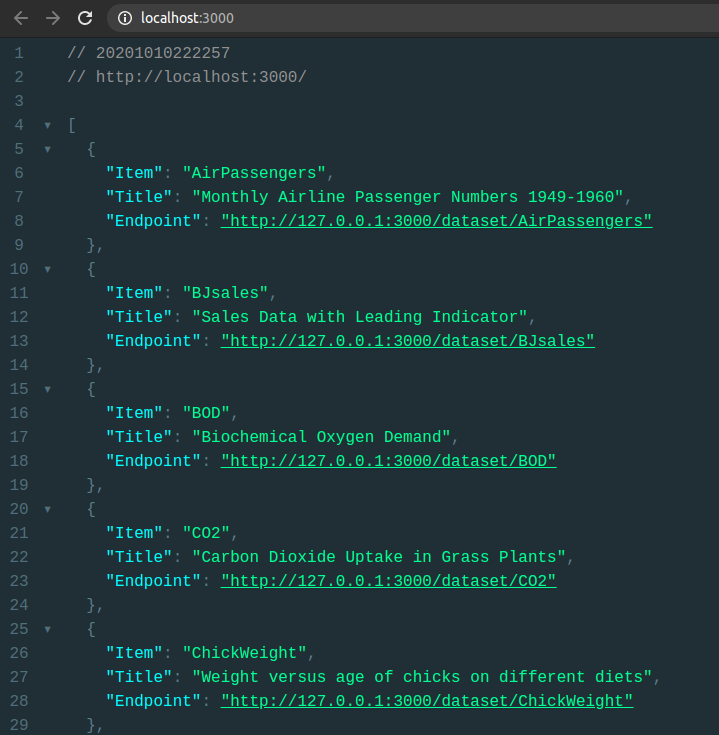The height and width of the screenshot is (735, 719).
Task: Open the BJsales dataset endpoint link
Action: click(407, 341)
